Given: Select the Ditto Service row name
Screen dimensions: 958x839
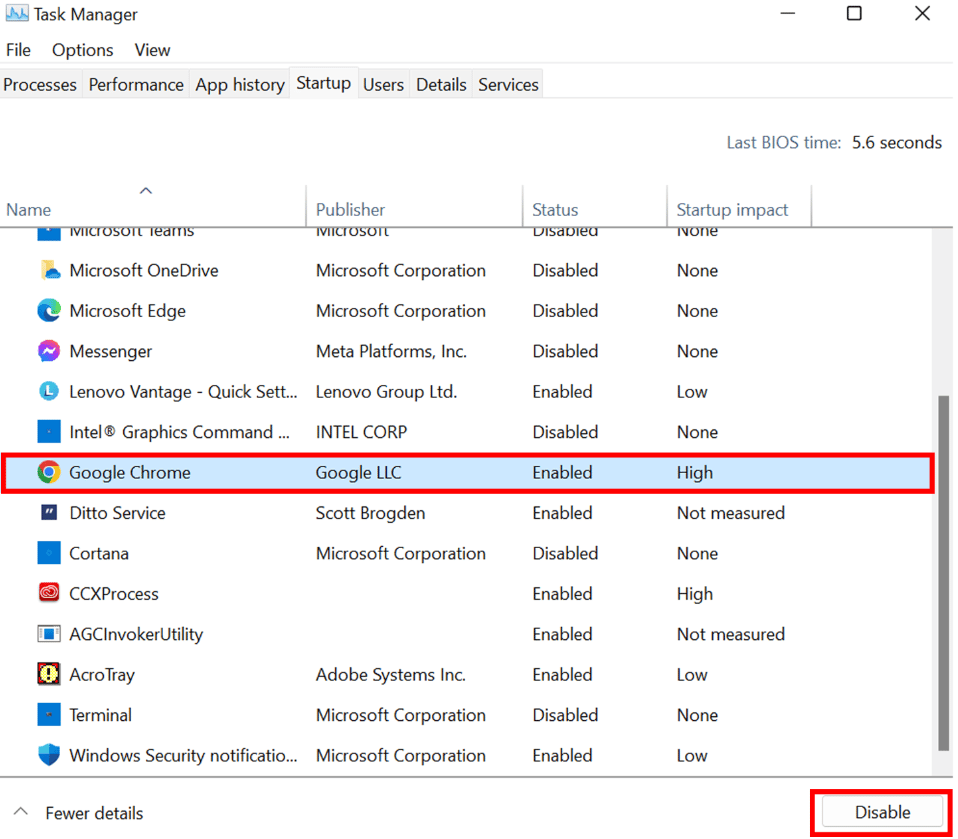Looking at the screenshot, I should (x=117, y=513).
